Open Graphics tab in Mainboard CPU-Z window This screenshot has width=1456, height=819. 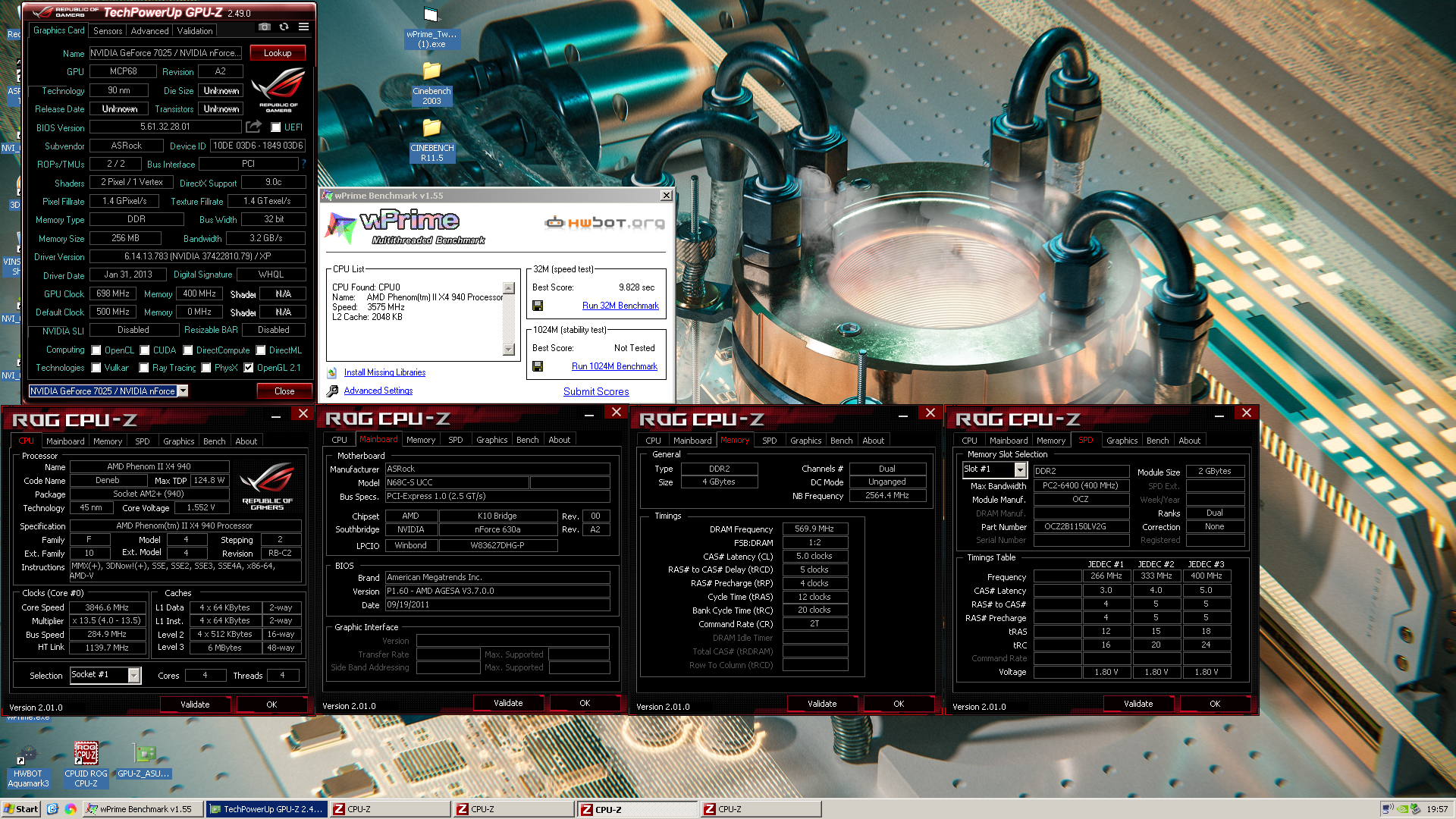[491, 440]
